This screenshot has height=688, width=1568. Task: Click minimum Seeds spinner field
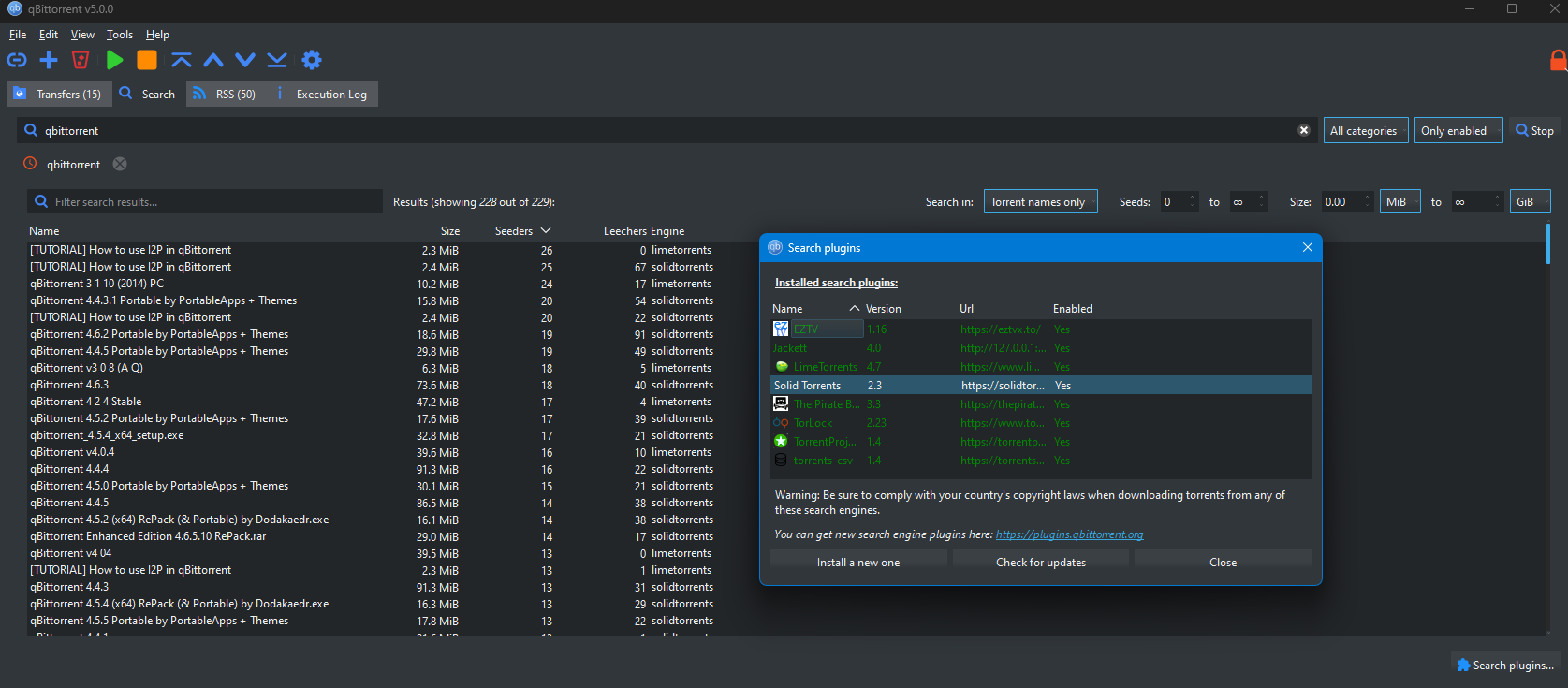[1179, 201]
